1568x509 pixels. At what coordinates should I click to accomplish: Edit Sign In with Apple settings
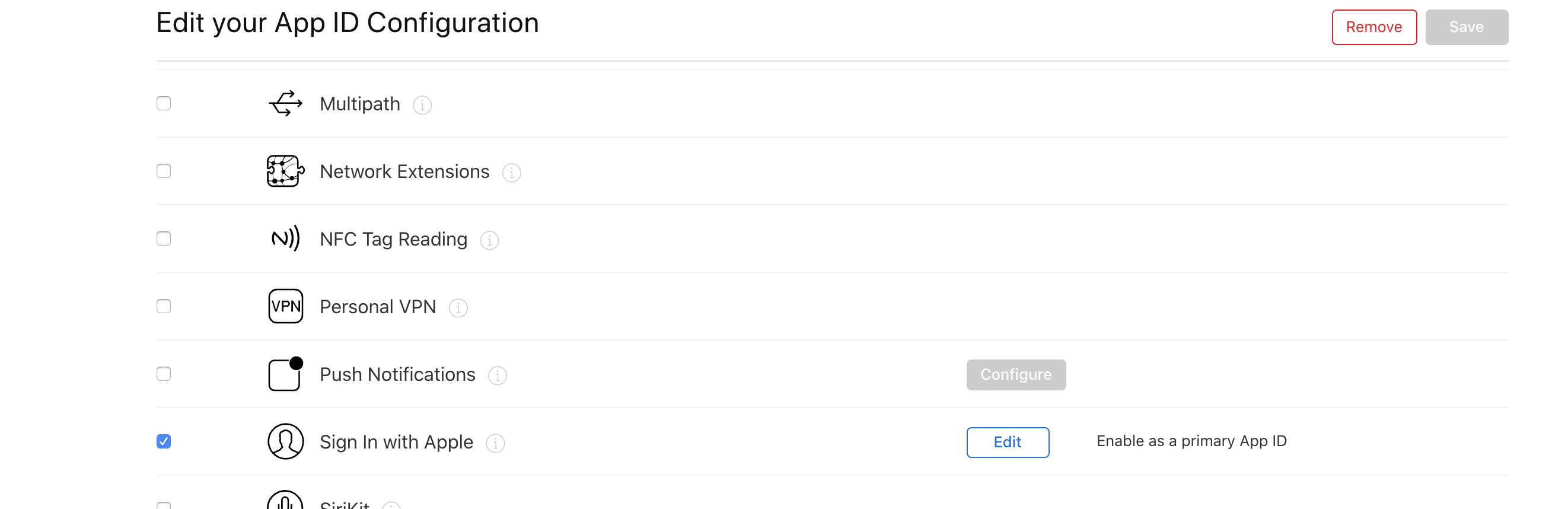tap(1008, 442)
